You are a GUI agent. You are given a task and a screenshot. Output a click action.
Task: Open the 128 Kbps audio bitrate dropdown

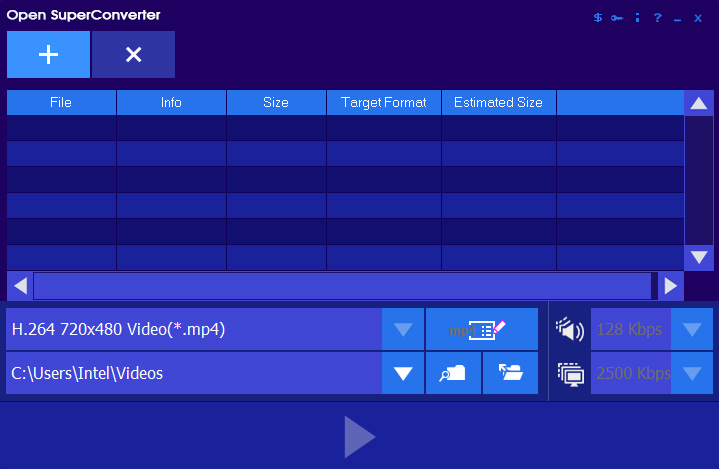[x=691, y=329]
